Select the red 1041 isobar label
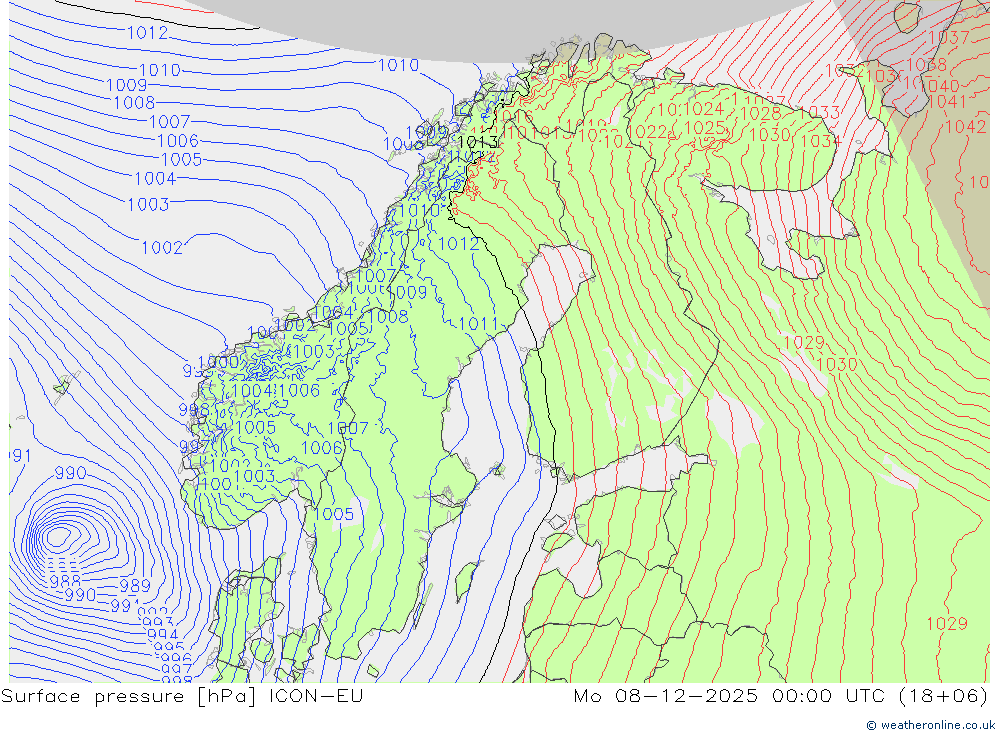 pyautogui.click(x=947, y=101)
